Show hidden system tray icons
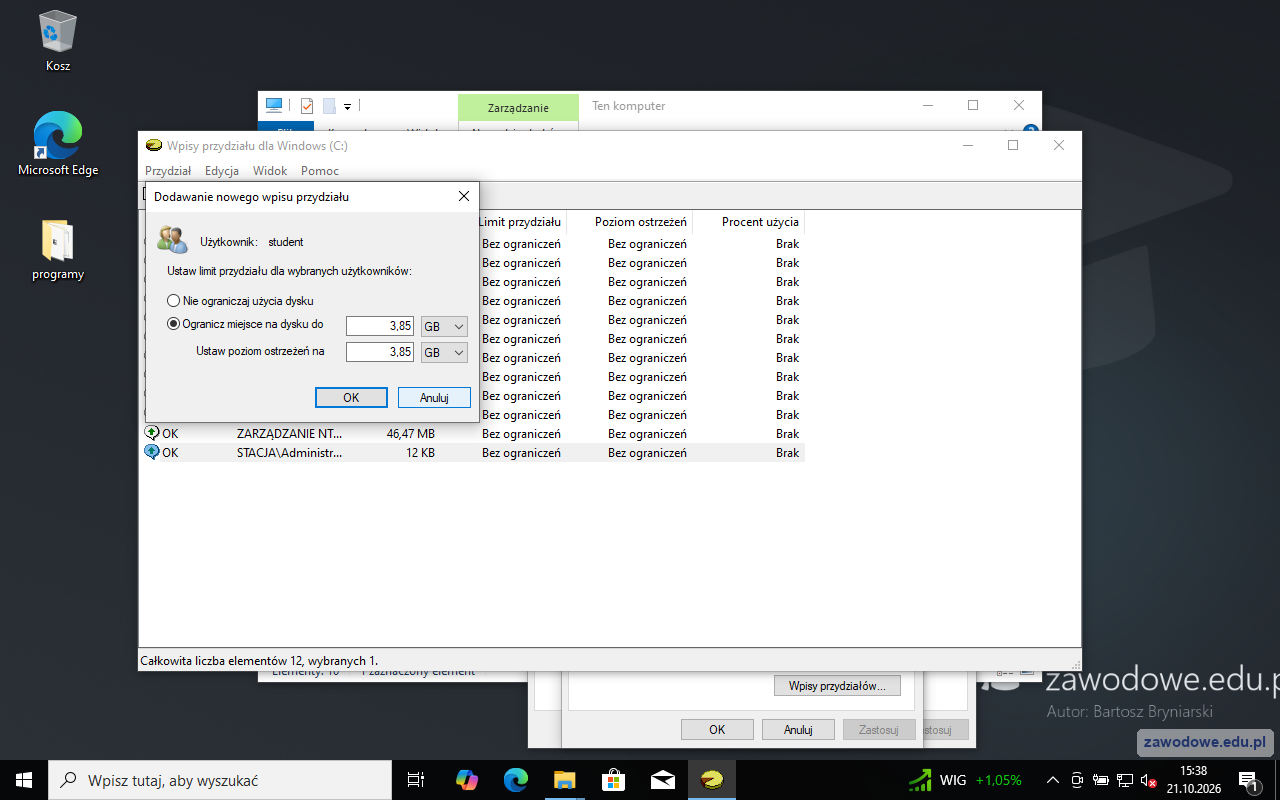1280x800 pixels. (1052, 780)
